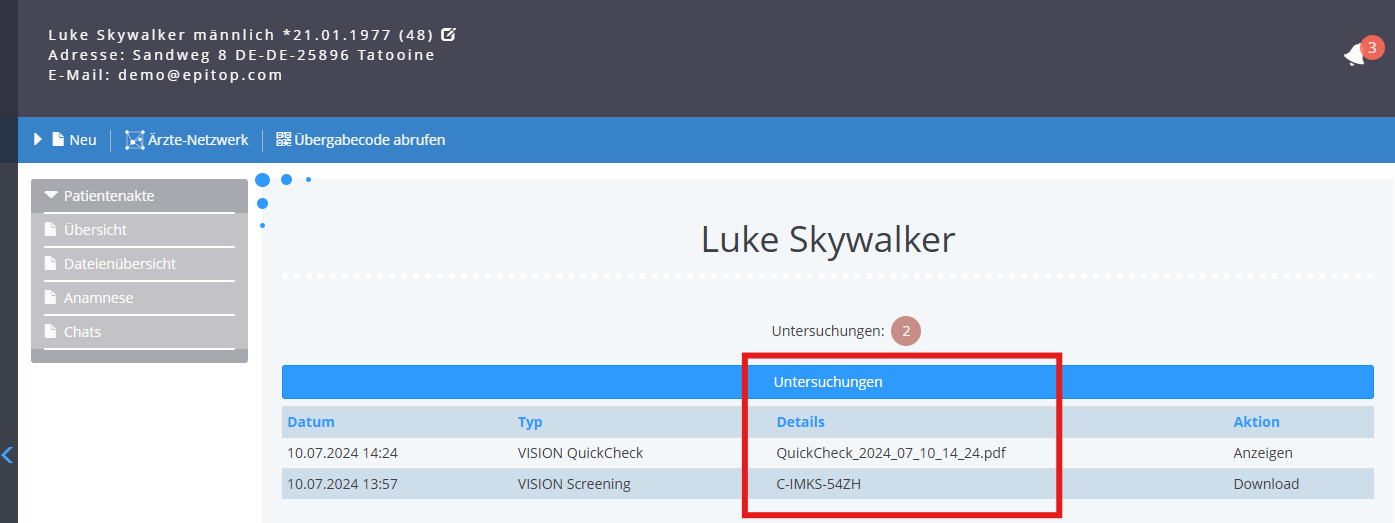This screenshot has height=523, width=1395.
Task: Open the notifications bell
Action: 1355,56
